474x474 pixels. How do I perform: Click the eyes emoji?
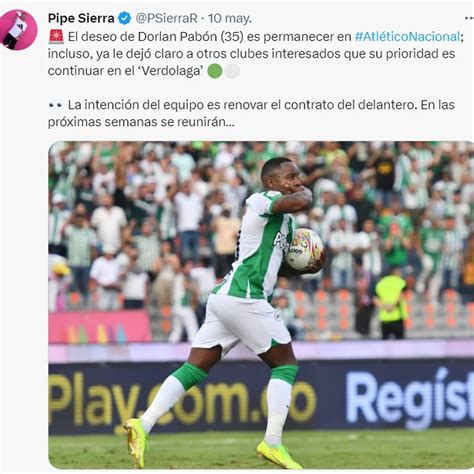pos(55,105)
